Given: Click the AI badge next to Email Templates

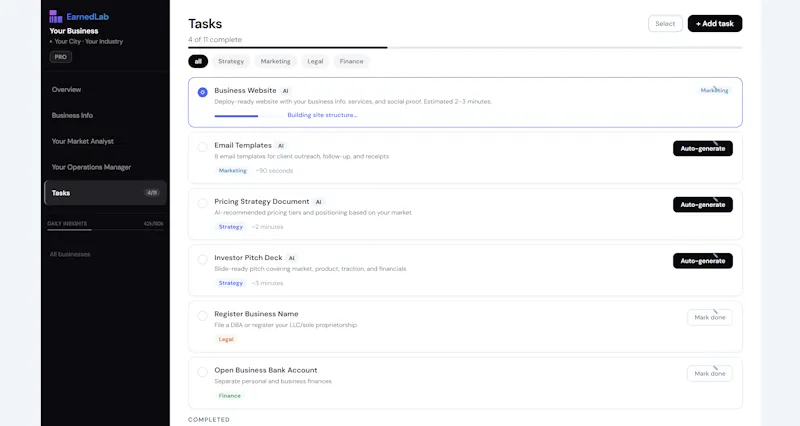Looking at the screenshot, I should coord(281,146).
